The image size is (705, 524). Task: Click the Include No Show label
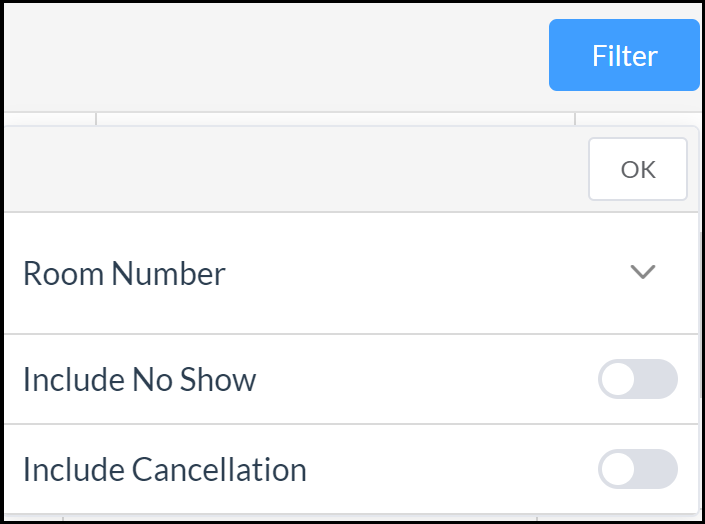point(139,380)
